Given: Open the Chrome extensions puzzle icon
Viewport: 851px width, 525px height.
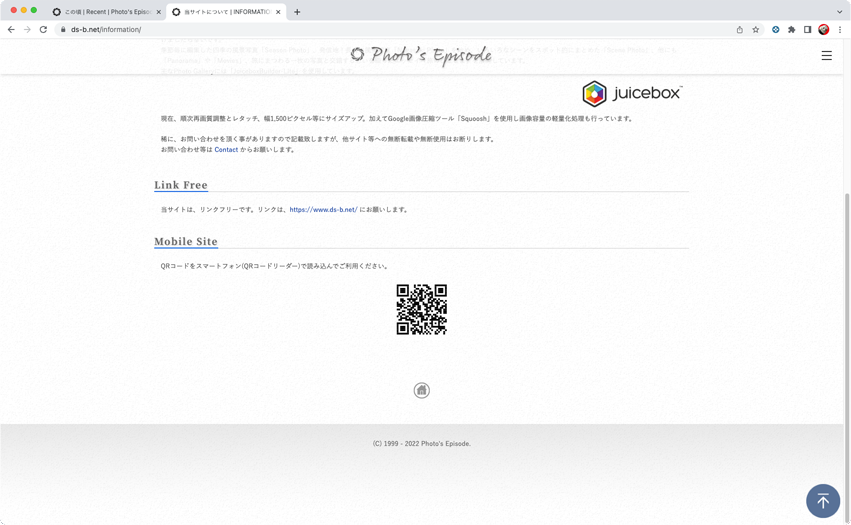Looking at the screenshot, I should click(x=791, y=30).
